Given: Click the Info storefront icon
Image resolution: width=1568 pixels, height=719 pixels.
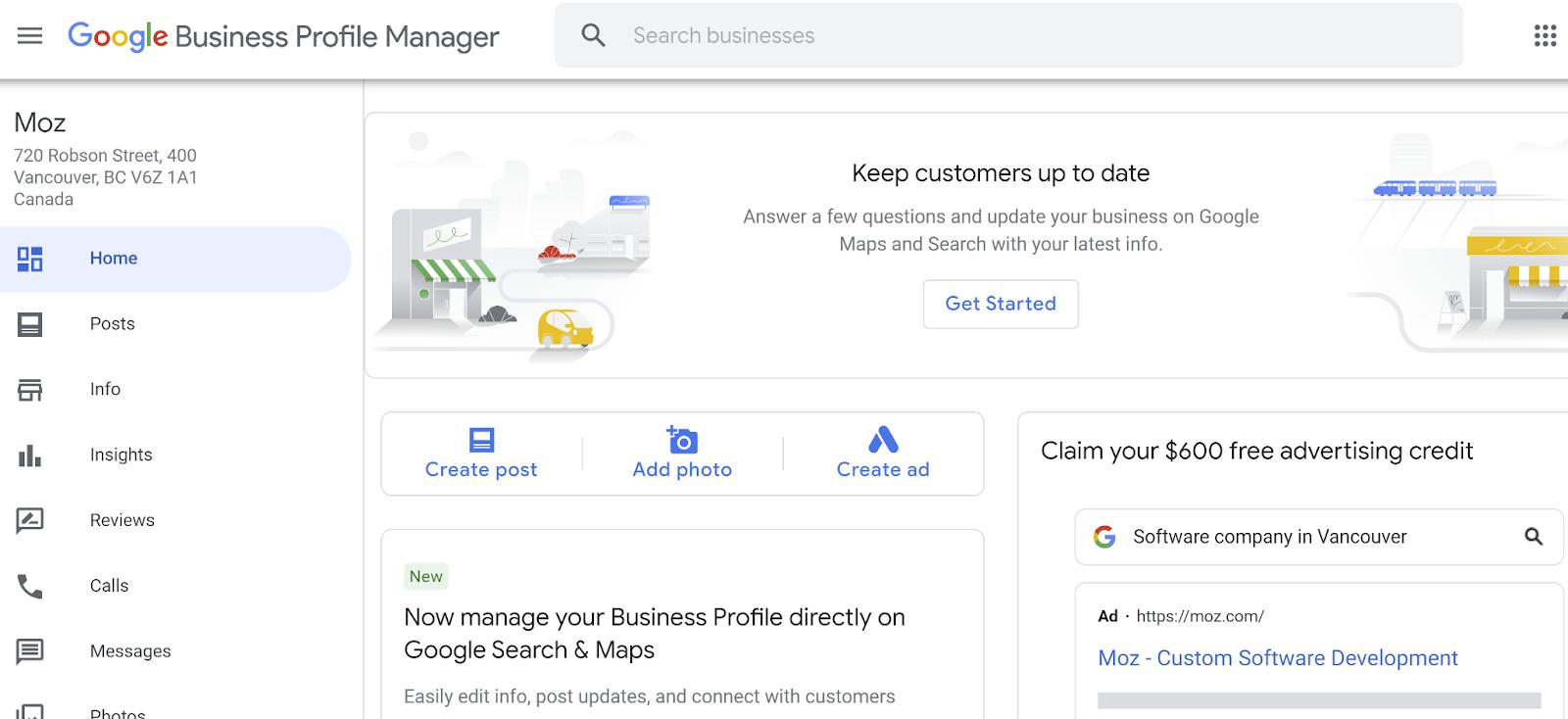Looking at the screenshot, I should click(30, 390).
